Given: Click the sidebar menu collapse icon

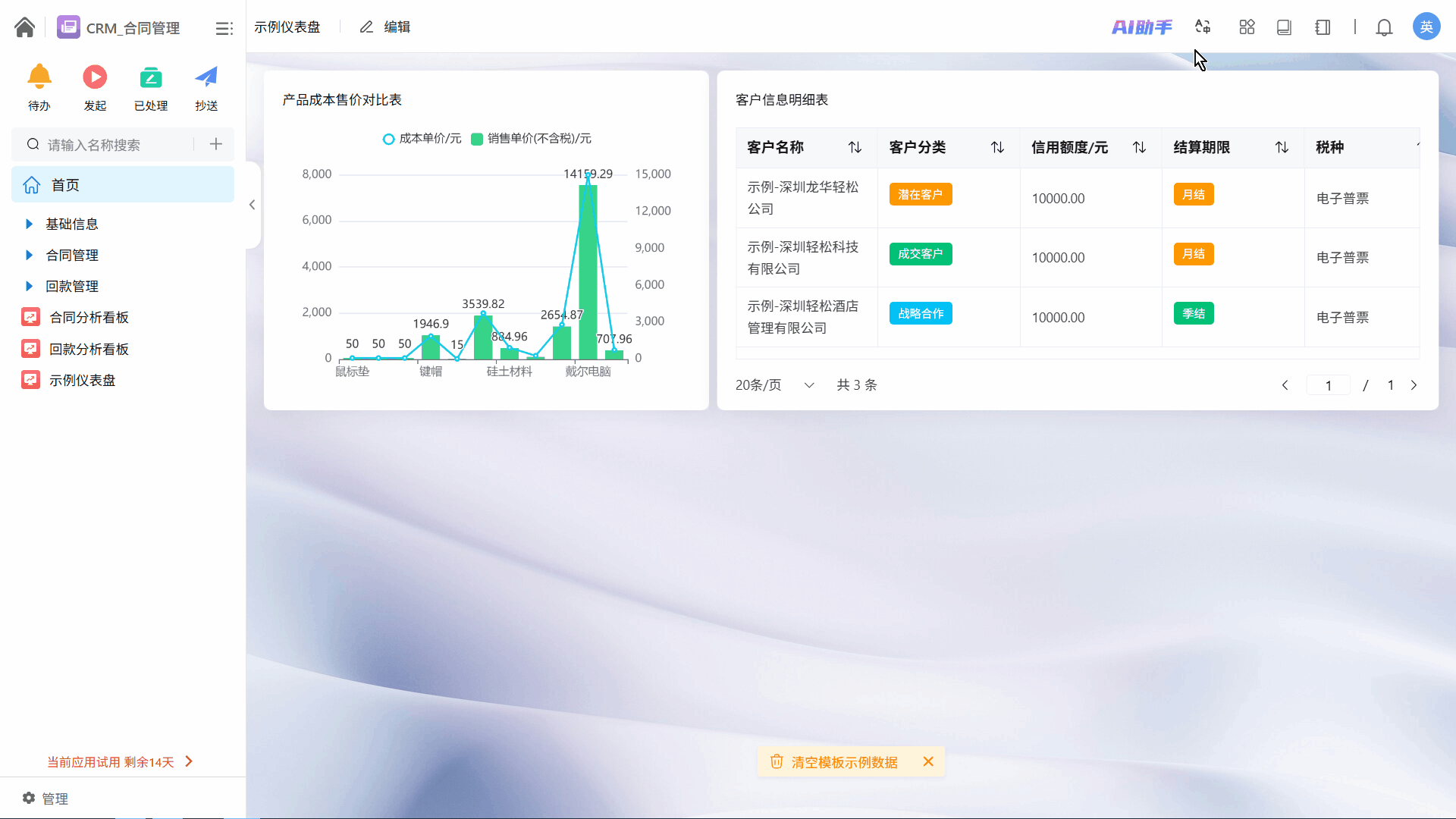Looking at the screenshot, I should 224,28.
